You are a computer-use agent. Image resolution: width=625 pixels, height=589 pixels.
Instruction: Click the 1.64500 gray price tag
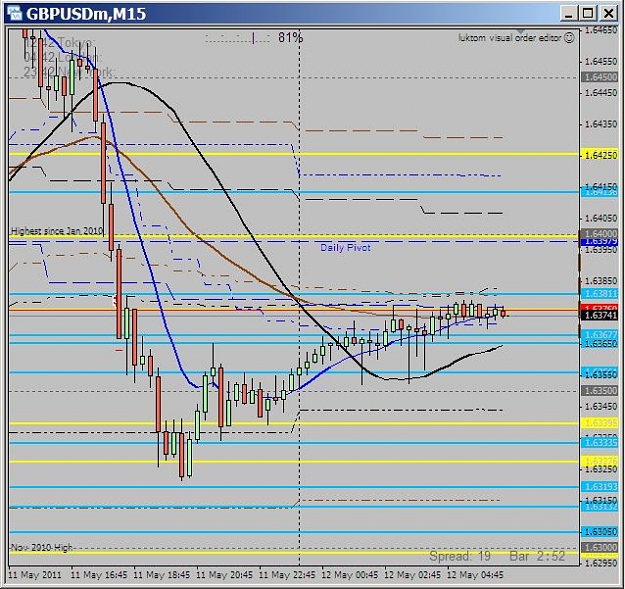[x=599, y=77]
